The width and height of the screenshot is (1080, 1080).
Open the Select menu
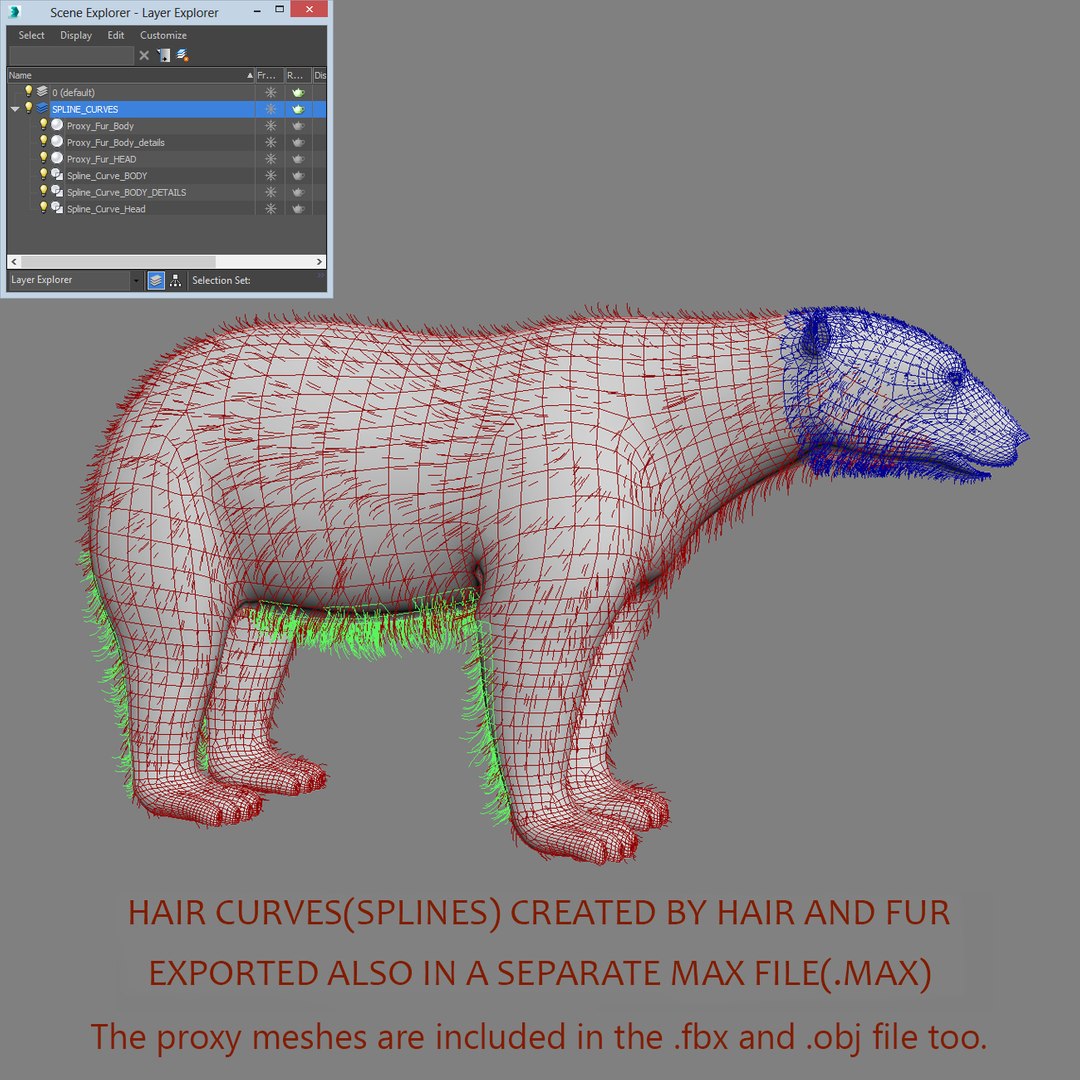[31, 35]
